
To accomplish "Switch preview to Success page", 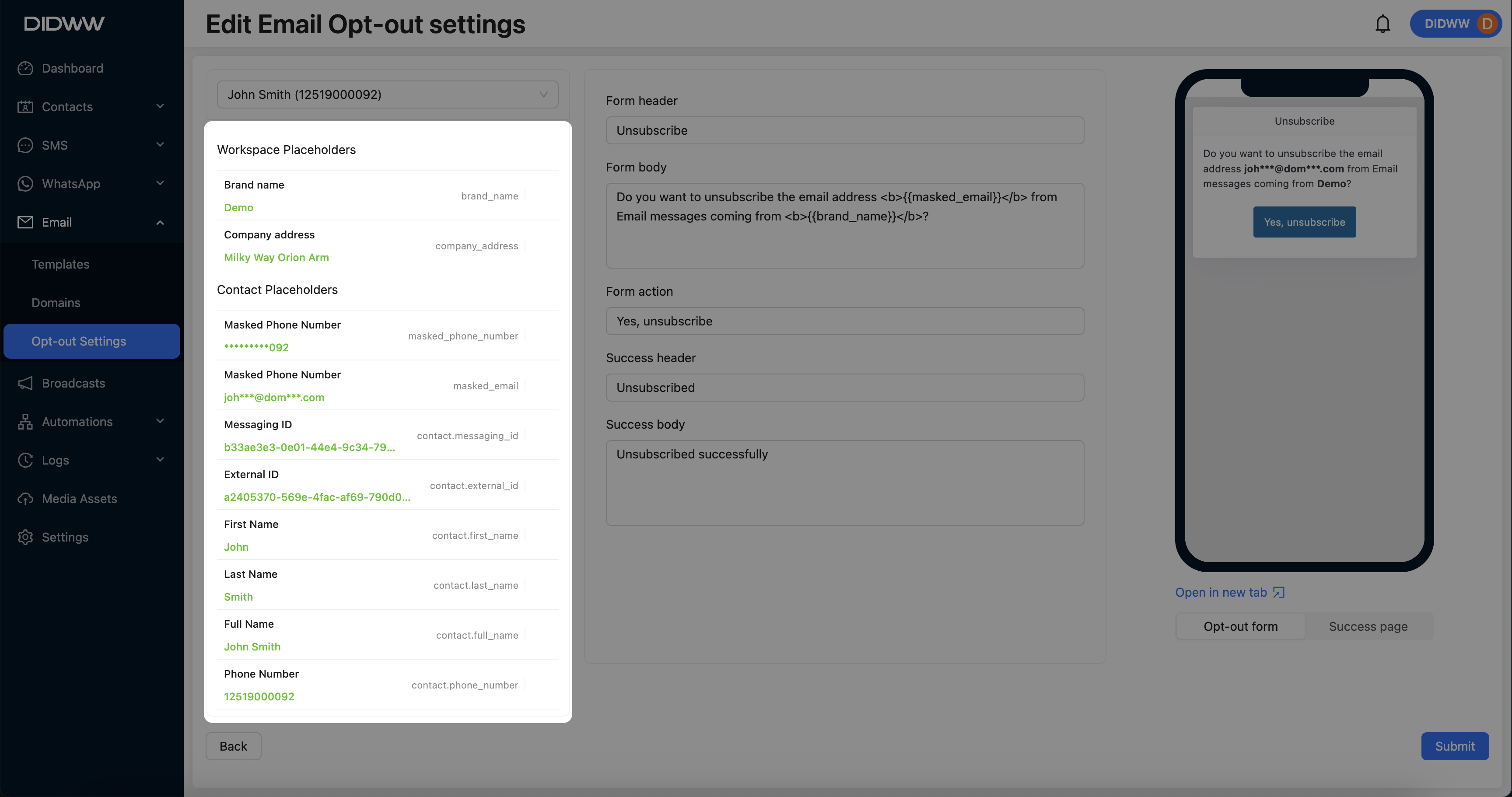I will (1368, 626).
